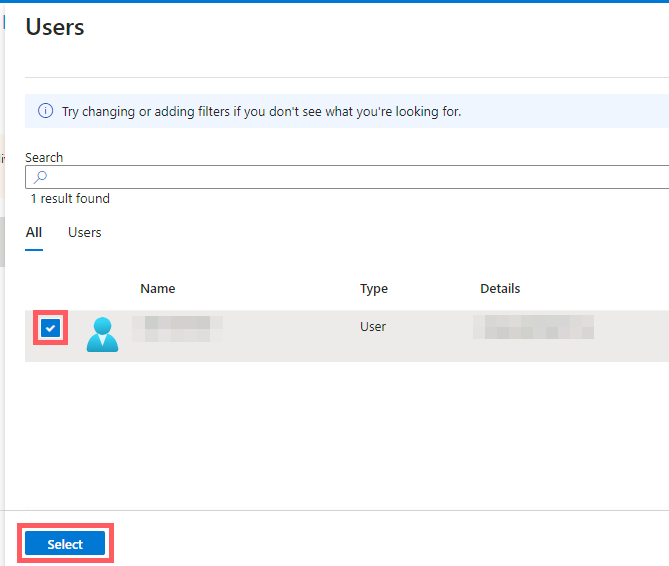Switch to the Users tab

click(84, 232)
